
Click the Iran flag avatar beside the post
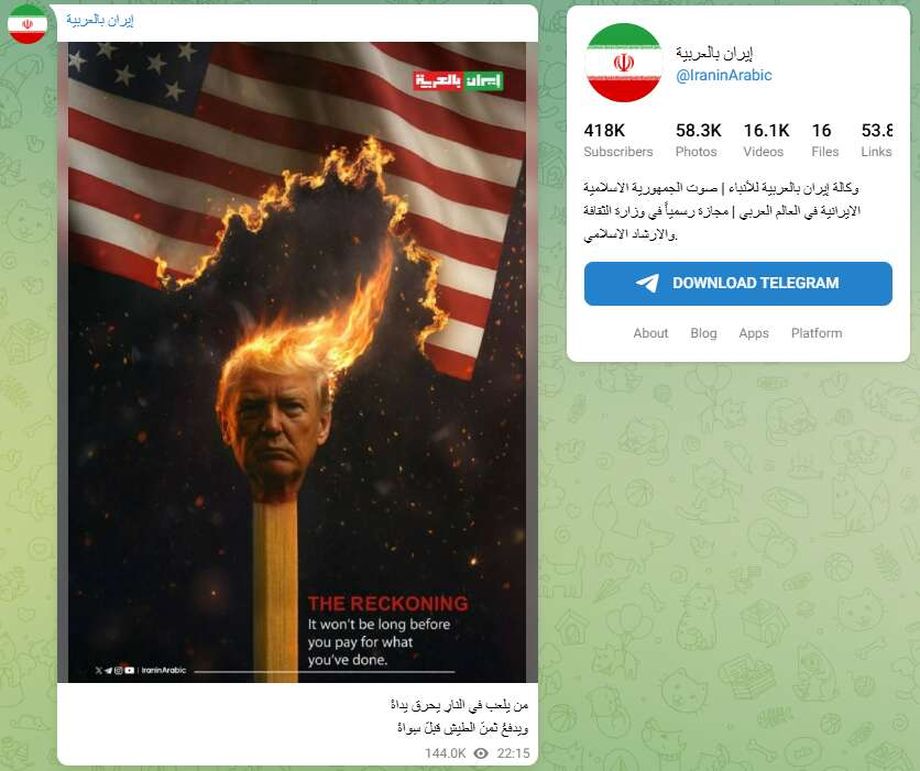click(x=27, y=24)
